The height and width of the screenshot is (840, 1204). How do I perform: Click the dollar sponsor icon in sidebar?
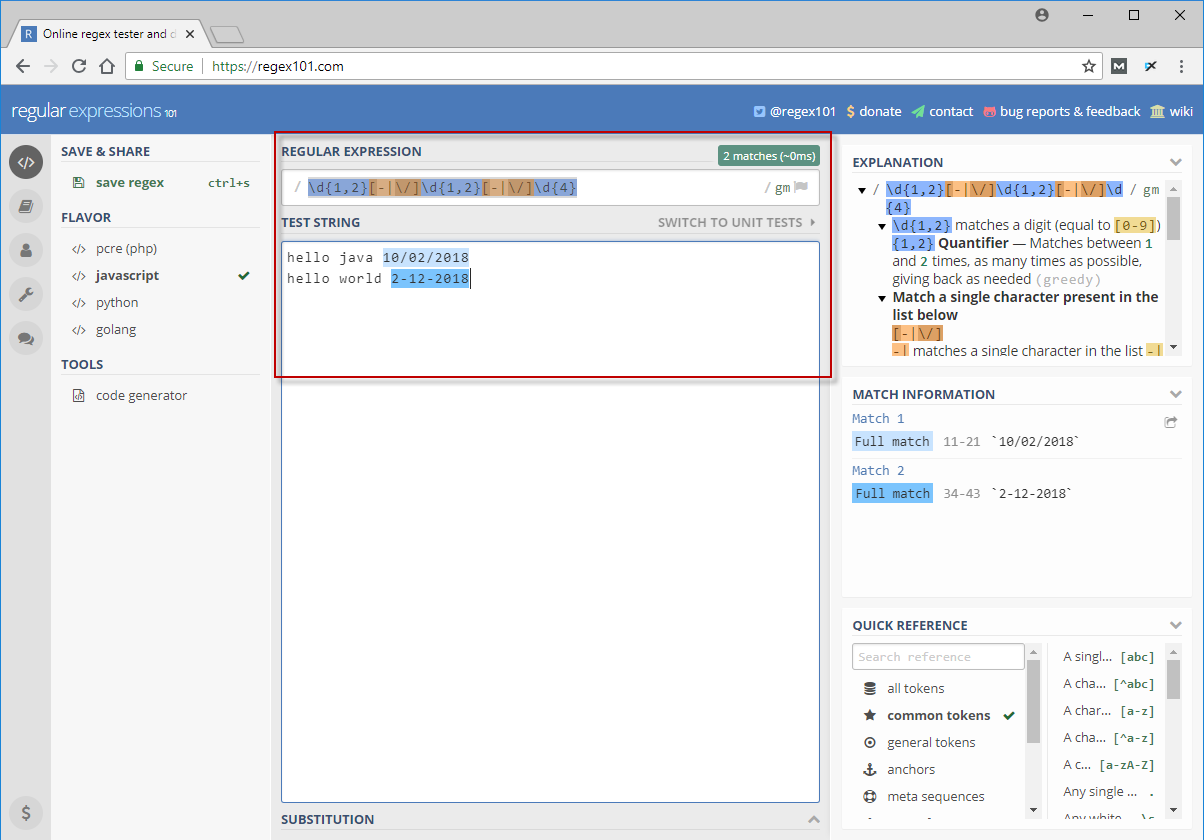pyautogui.click(x=26, y=812)
